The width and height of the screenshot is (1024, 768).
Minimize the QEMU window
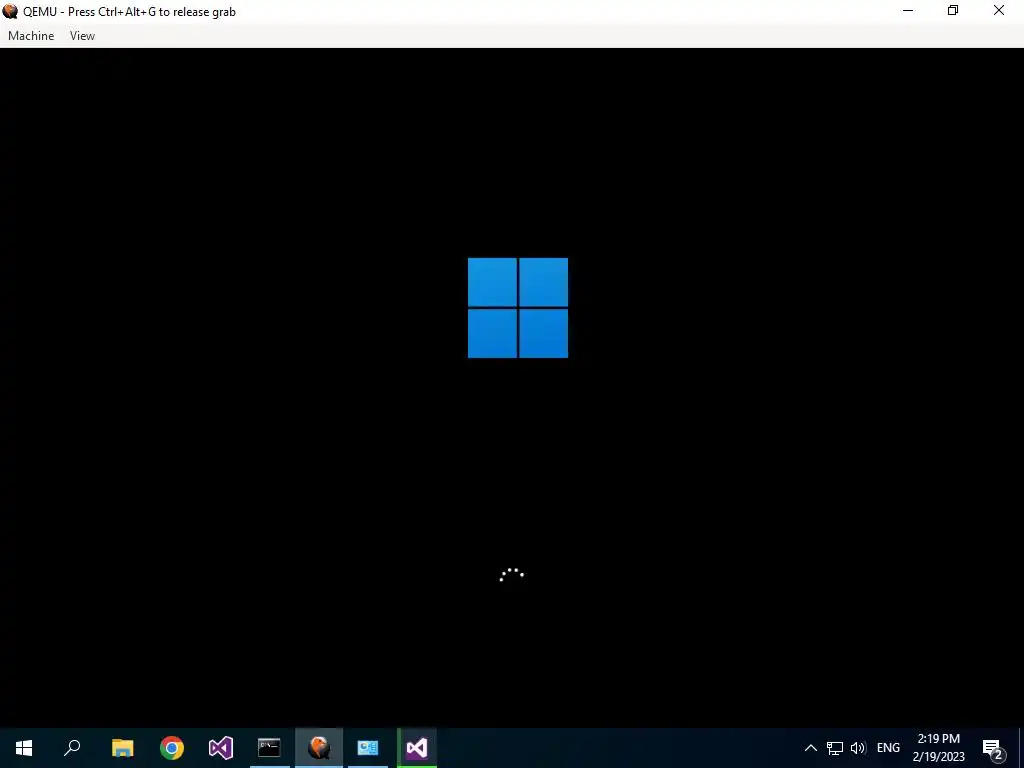(x=908, y=11)
